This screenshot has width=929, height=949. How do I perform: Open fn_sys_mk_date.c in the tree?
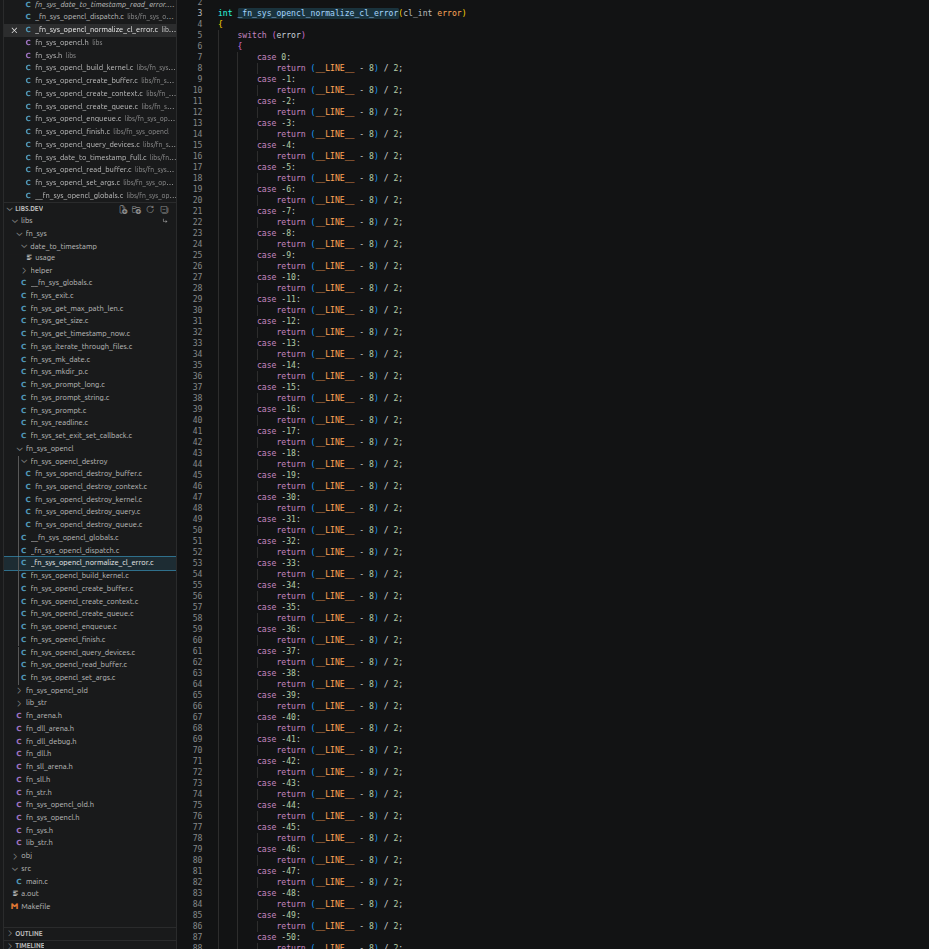[90, 359]
